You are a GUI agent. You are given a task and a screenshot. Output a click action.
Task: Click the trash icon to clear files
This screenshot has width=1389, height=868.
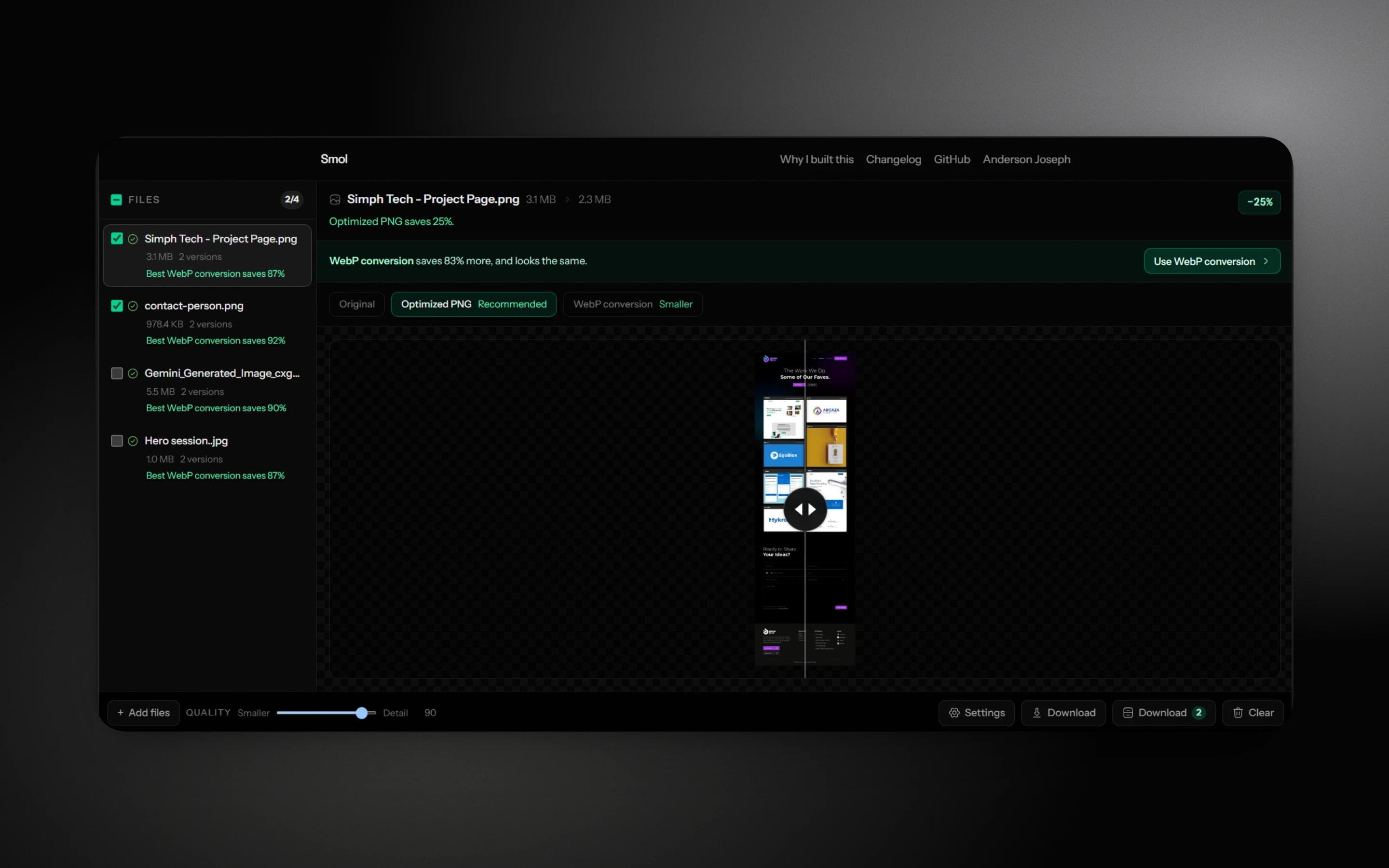pyautogui.click(x=1238, y=712)
